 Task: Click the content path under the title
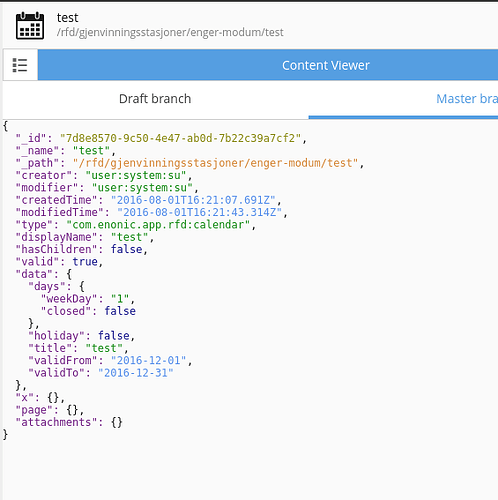pos(170,32)
